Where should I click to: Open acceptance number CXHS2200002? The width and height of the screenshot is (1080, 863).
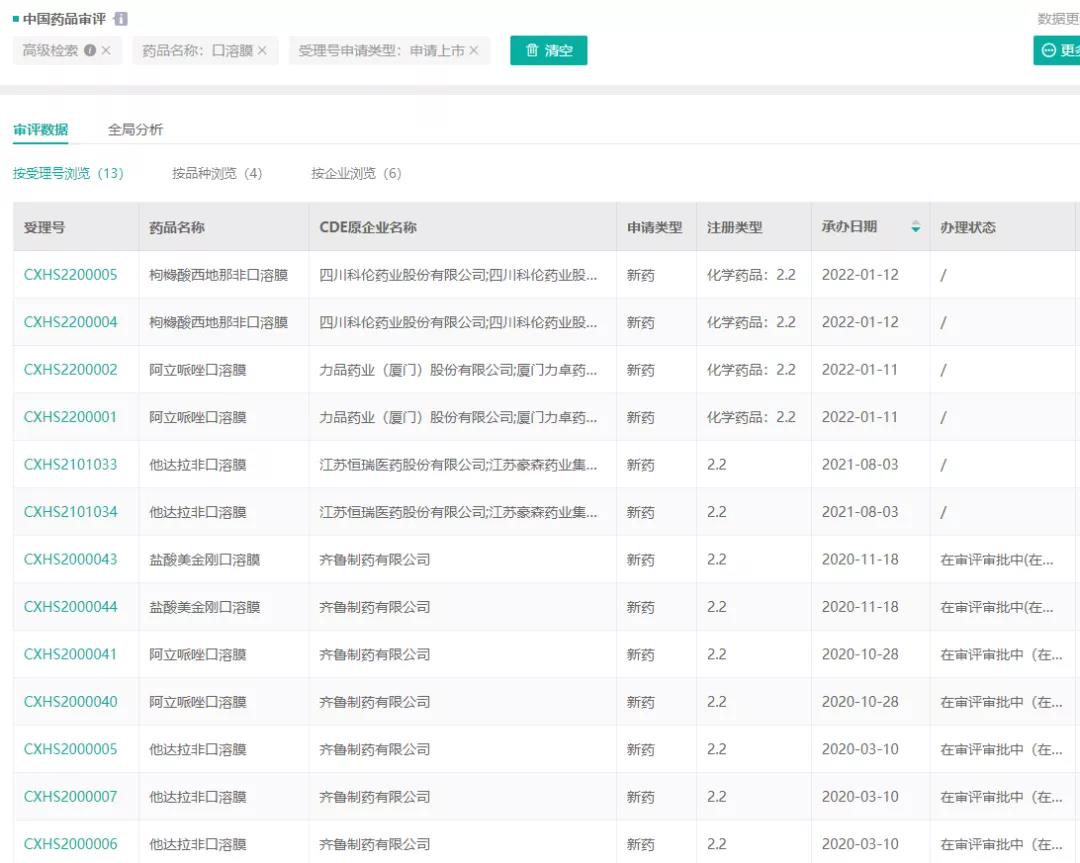point(70,369)
